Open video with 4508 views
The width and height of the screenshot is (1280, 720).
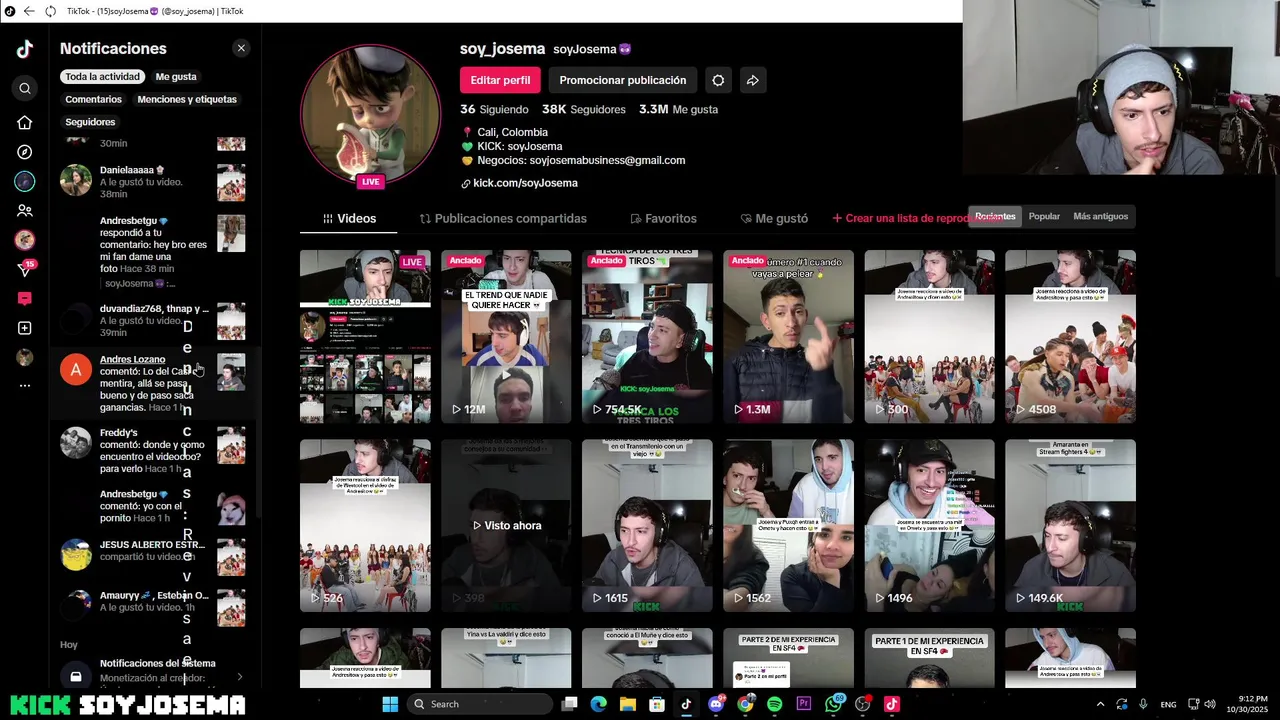click(1070, 336)
